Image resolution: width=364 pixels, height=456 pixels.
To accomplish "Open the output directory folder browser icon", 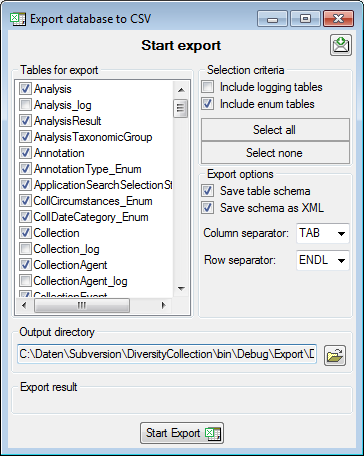I will [x=335, y=355].
